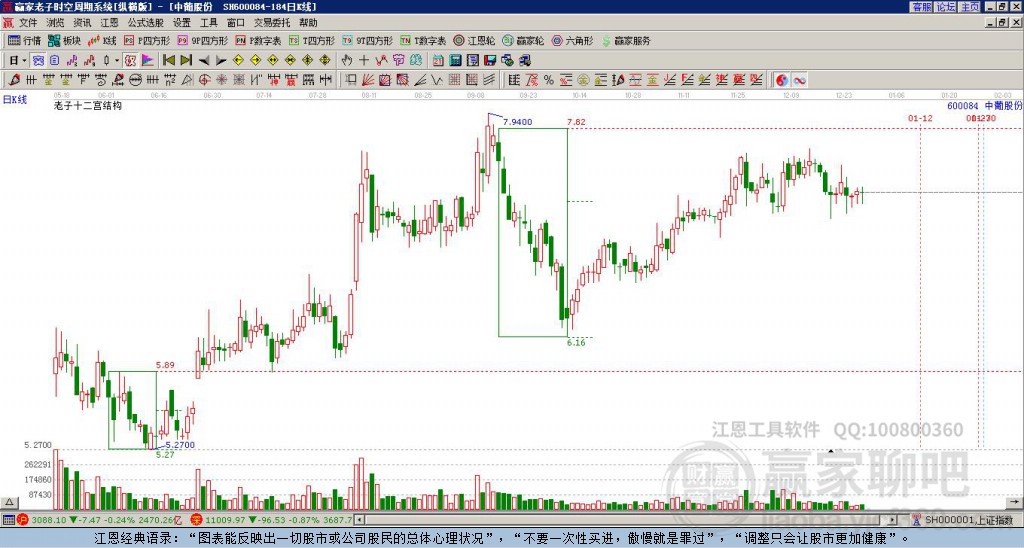Open the P四方形 tool
The image size is (1024, 548).
(147, 40)
